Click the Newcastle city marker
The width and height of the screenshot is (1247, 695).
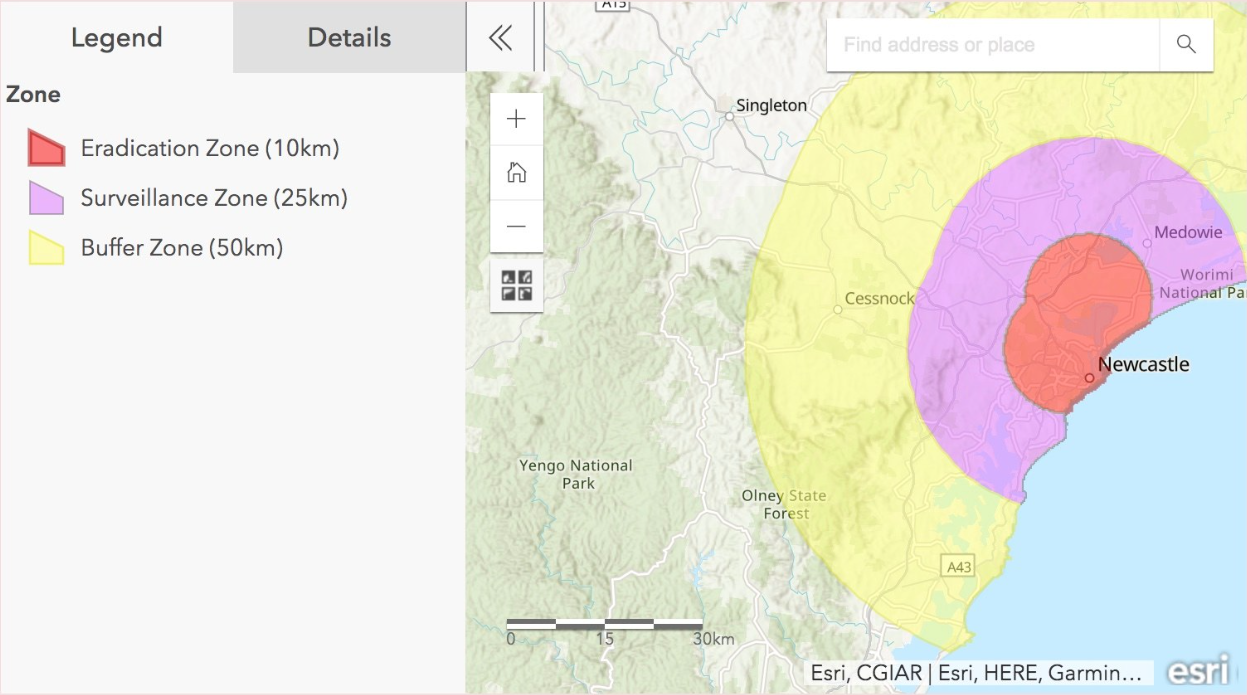pyautogui.click(x=1089, y=378)
